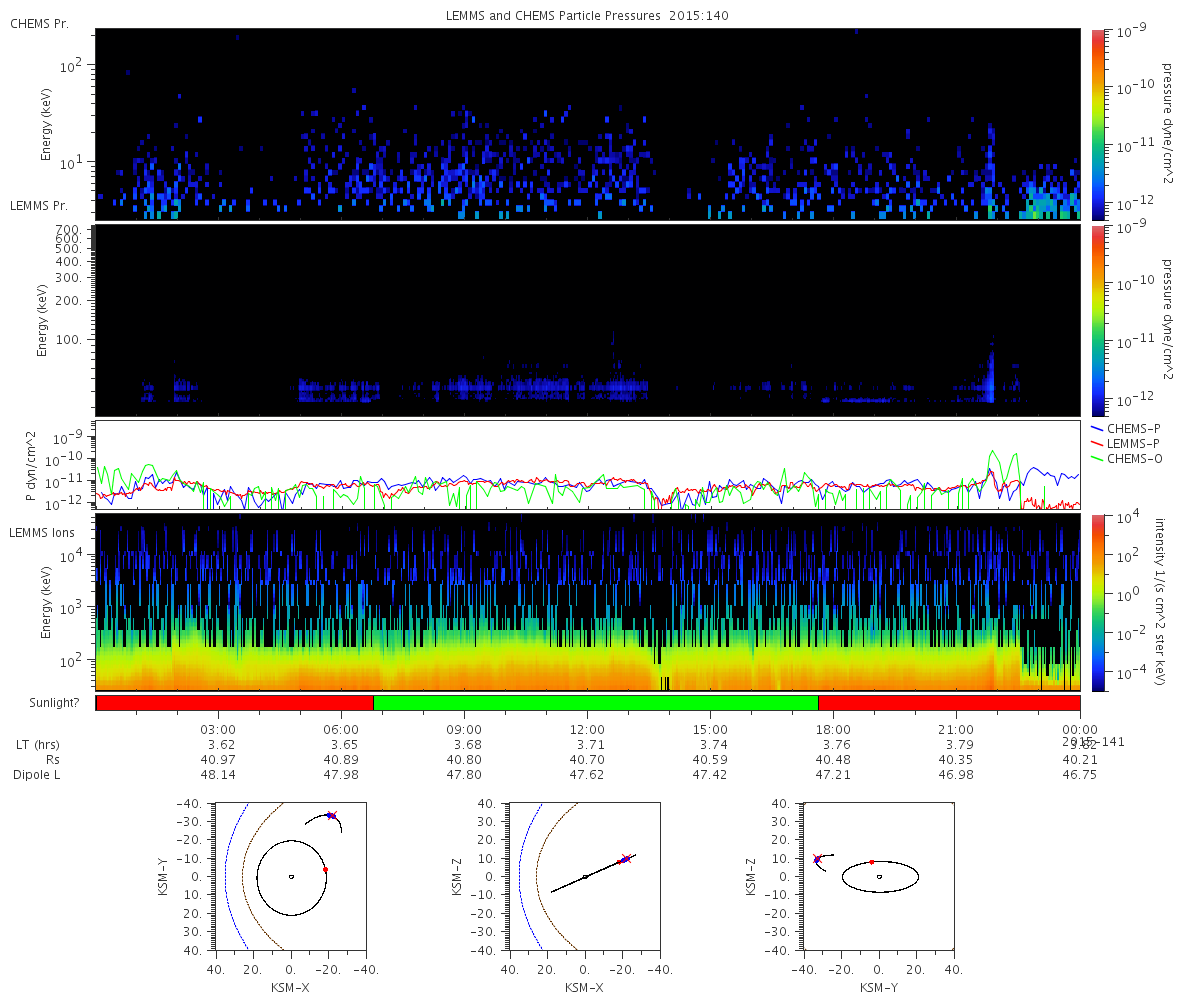The height and width of the screenshot is (1000, 1200).
Task: Select the 03:00 time tick label
Action: pos(219,729)
